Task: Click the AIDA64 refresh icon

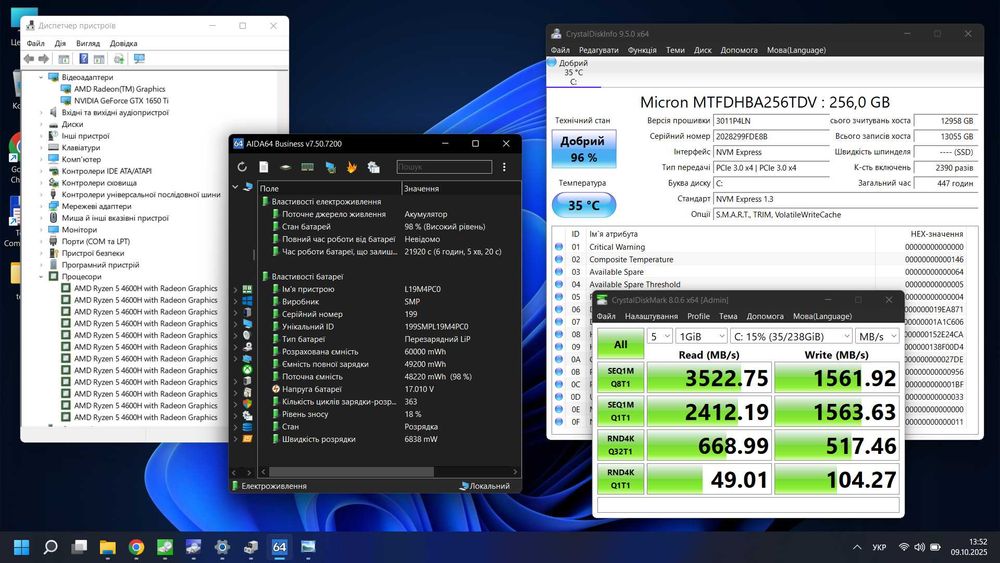Action: pyautogui.click(x=242, y=167)
